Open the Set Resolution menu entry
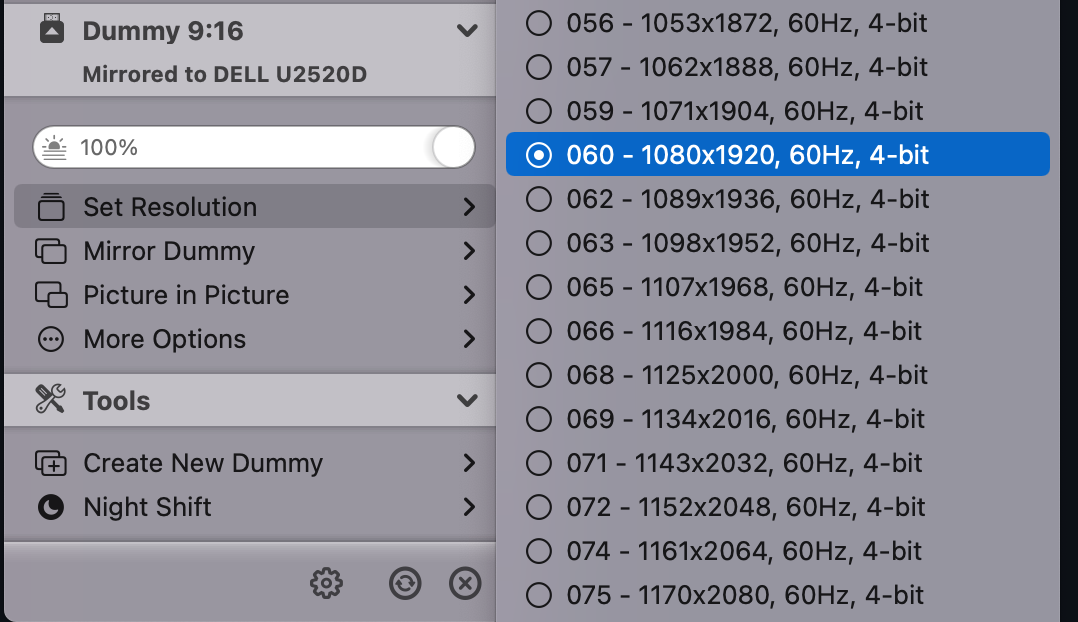Screen dimensions: 1078x622 point(168,207)
